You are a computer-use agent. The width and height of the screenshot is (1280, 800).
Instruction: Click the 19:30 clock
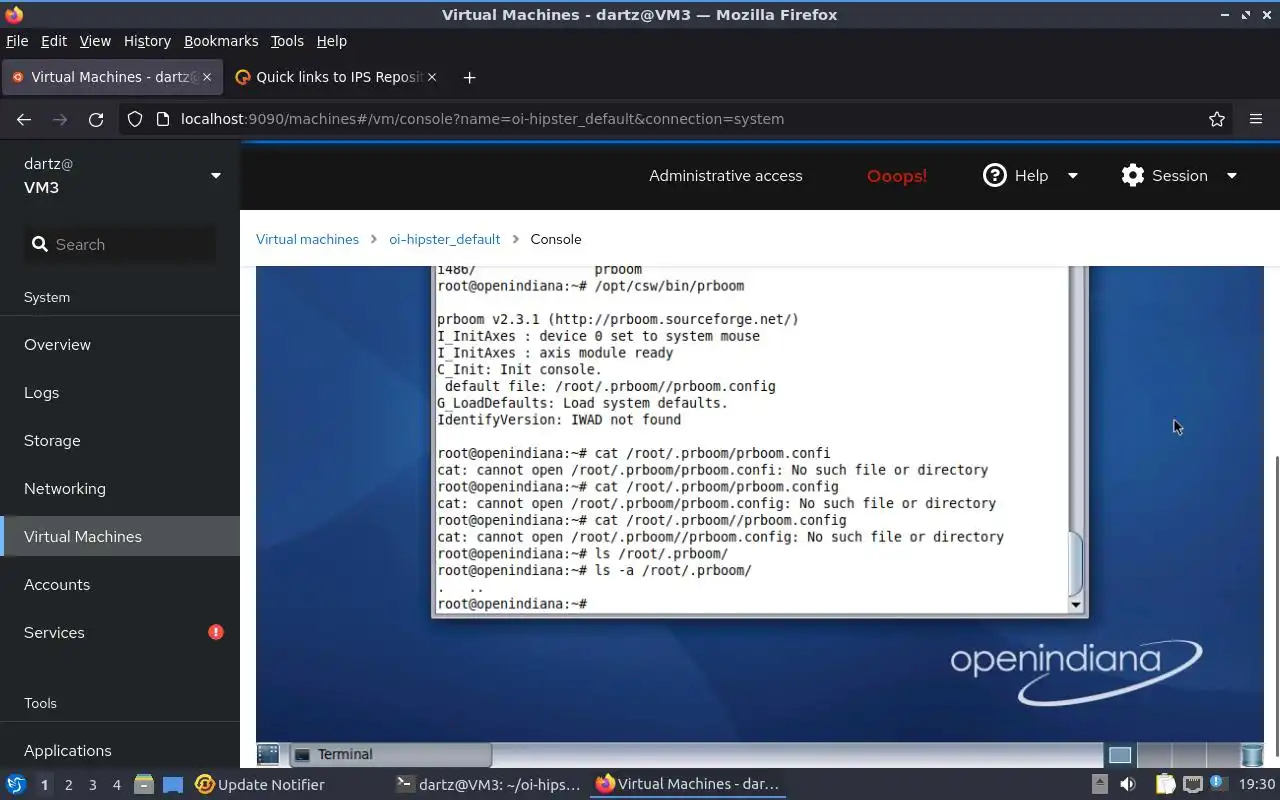[1257, 784]
